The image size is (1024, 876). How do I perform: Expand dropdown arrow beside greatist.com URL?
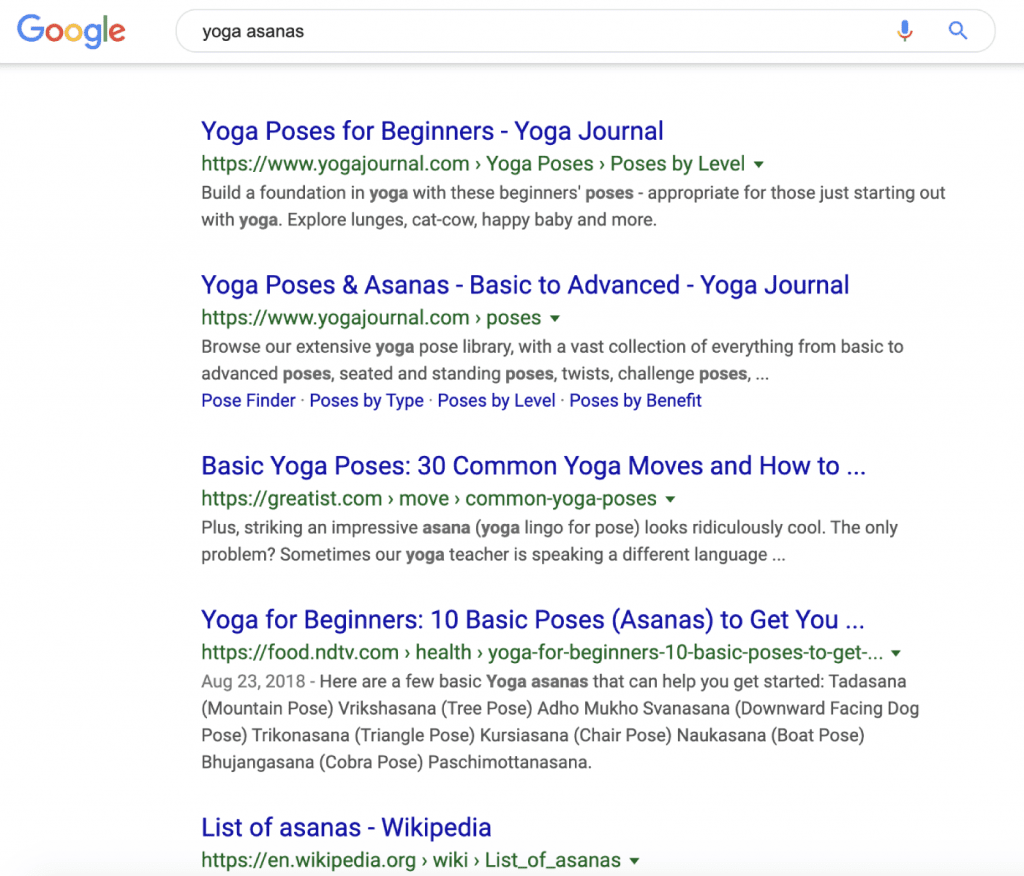coord(670,500)
